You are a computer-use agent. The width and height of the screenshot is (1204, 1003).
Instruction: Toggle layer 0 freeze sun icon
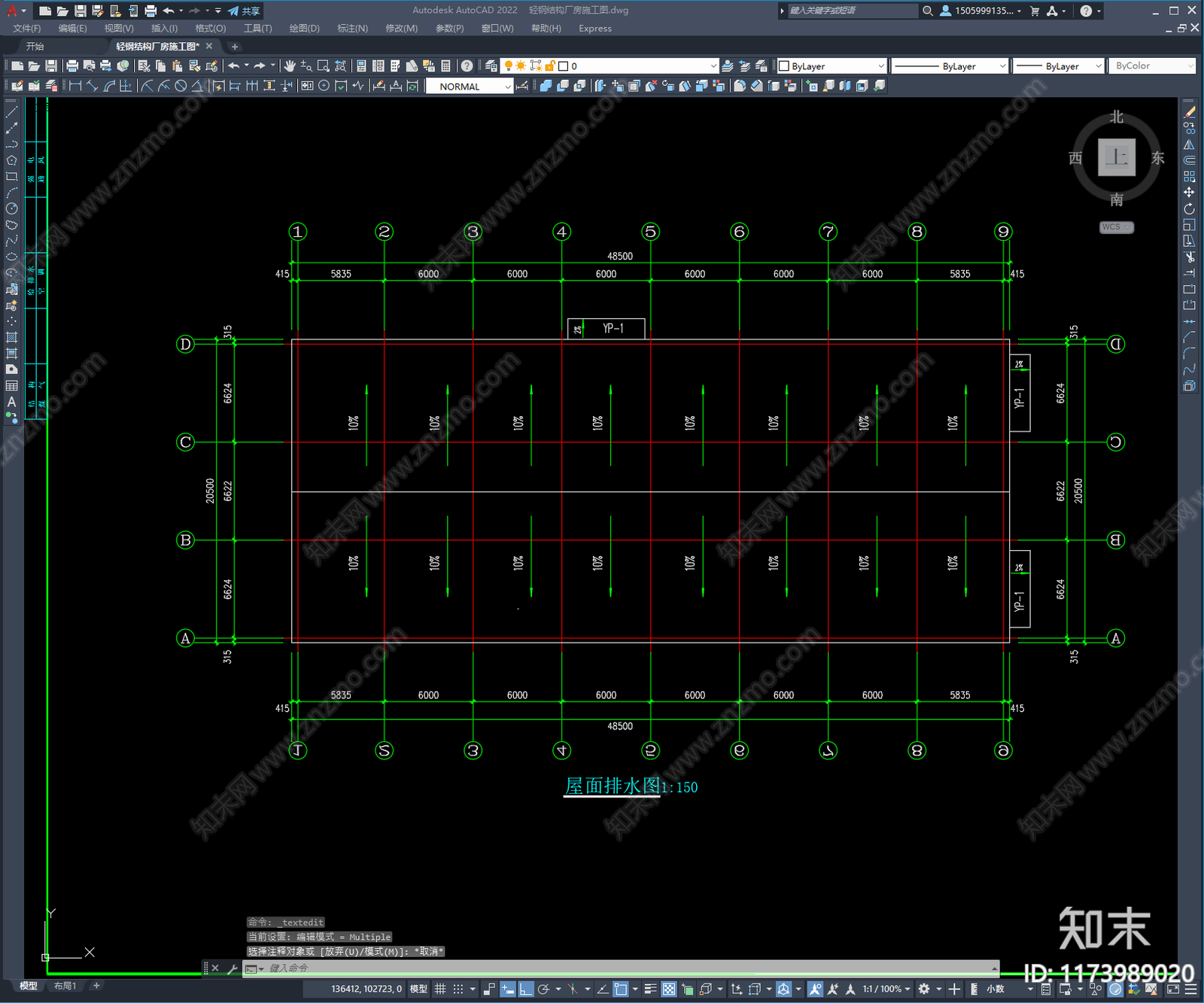(521, 66)
